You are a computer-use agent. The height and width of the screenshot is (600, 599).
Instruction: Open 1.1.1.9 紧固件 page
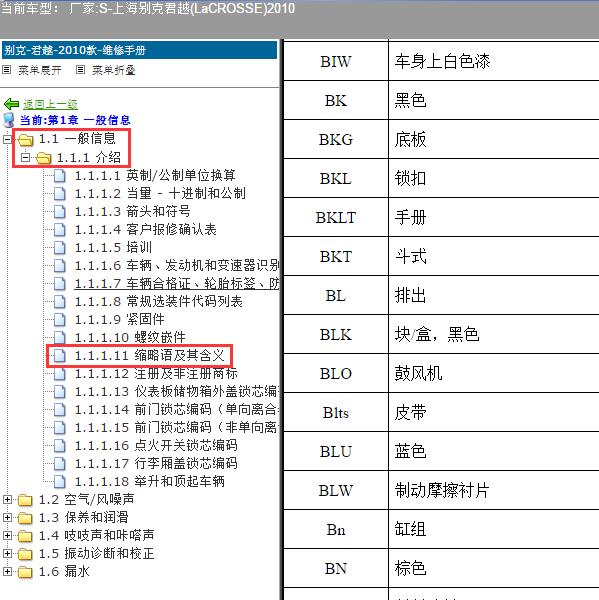[119, 320]
